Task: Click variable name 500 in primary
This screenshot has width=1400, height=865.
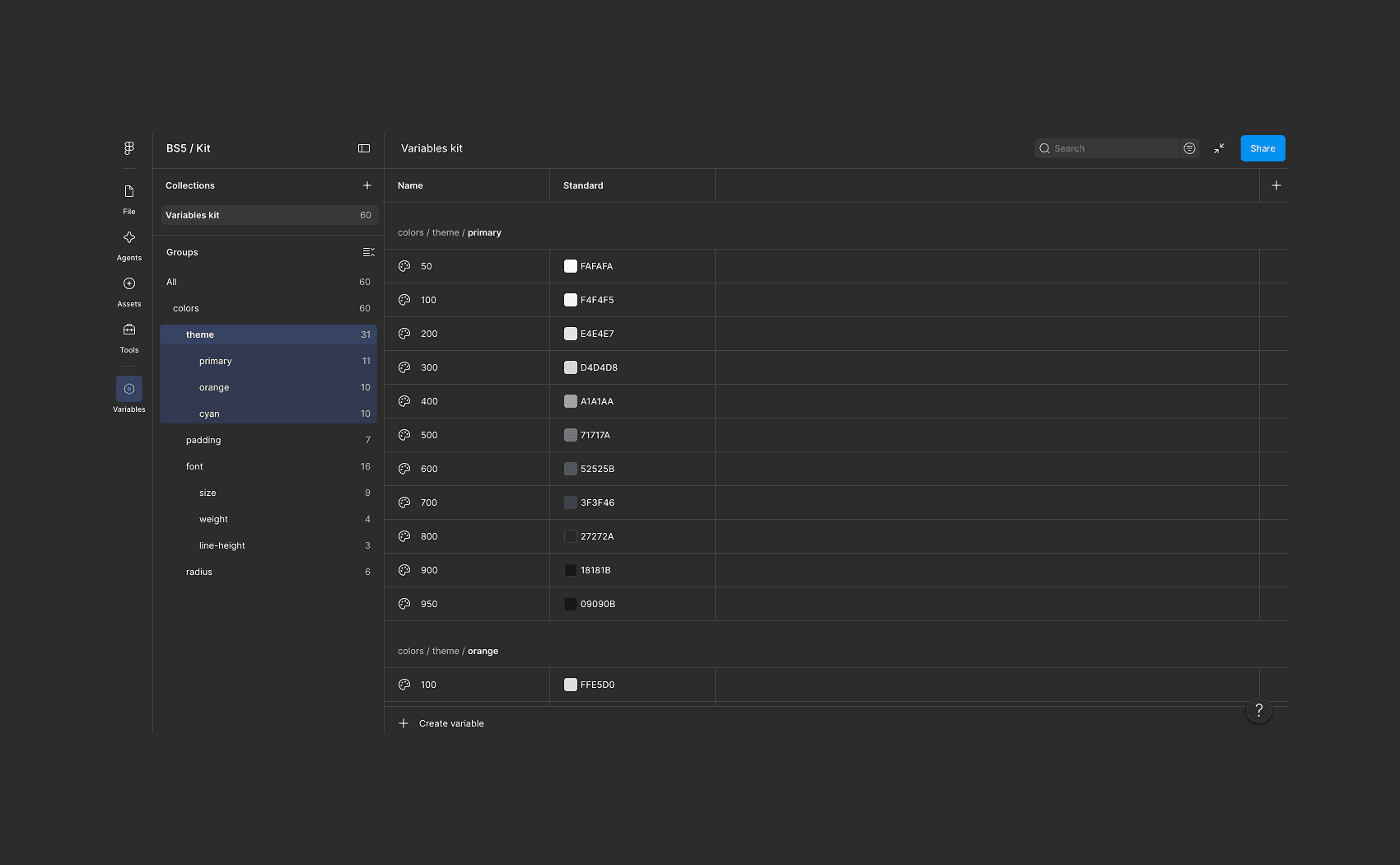Action: click(429, 435)
